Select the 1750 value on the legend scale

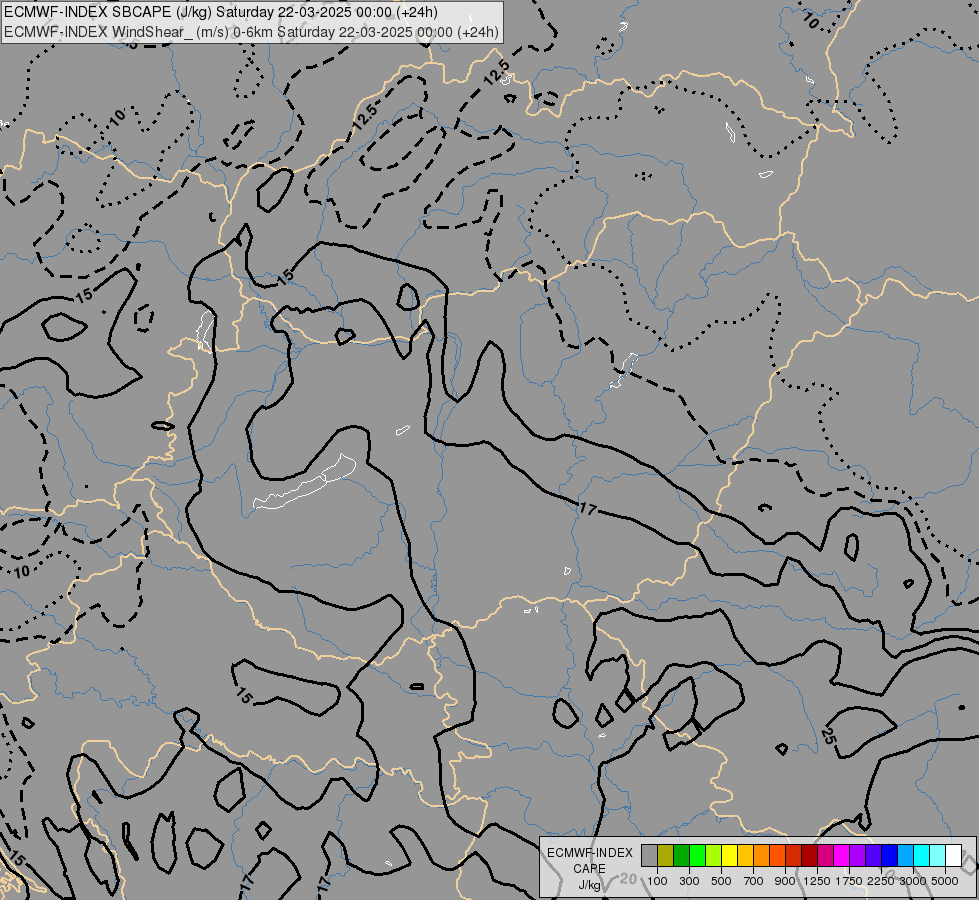tap(849, 881)
